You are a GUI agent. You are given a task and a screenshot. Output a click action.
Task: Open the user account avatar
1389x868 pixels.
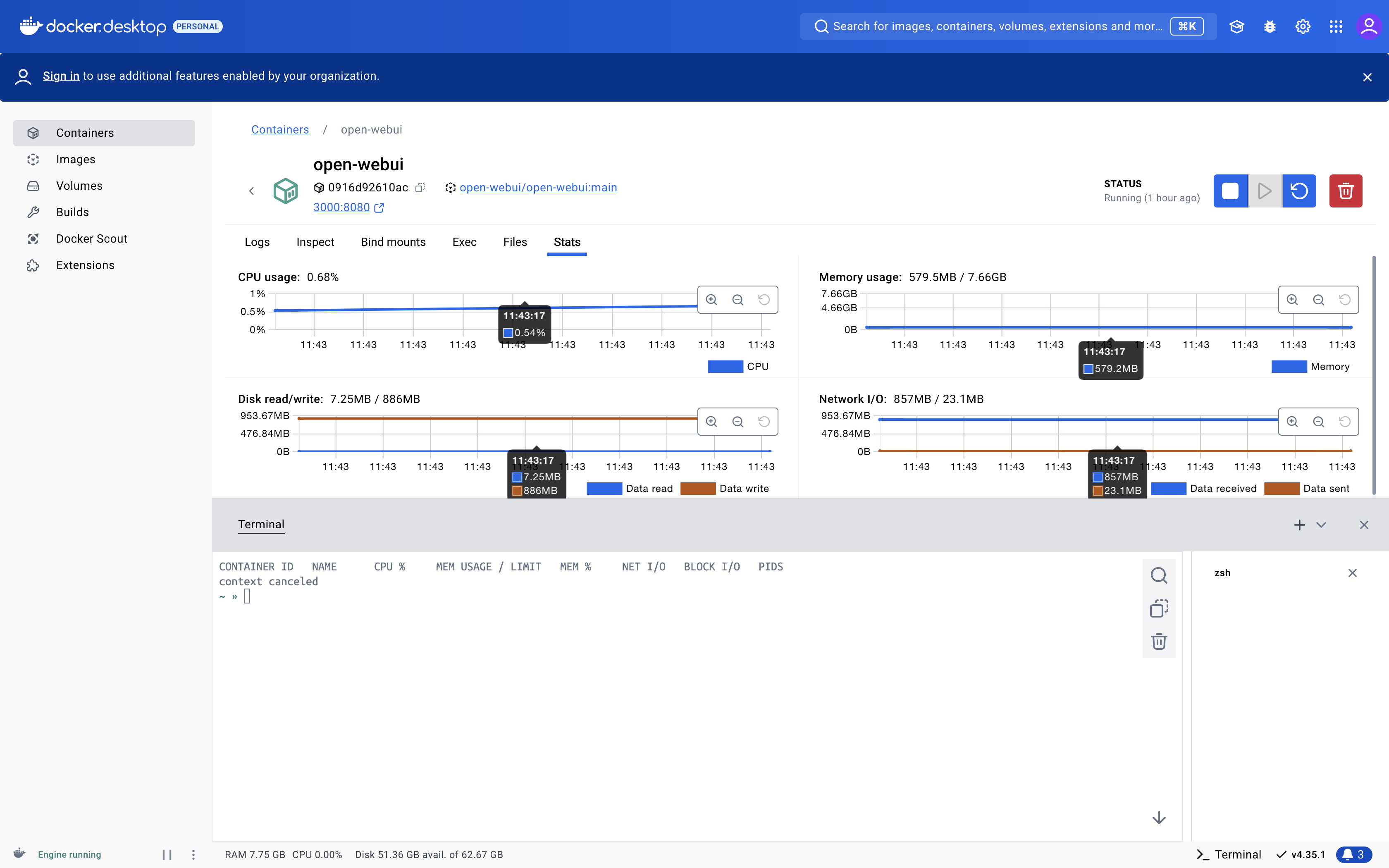[x=1369, y=26]
